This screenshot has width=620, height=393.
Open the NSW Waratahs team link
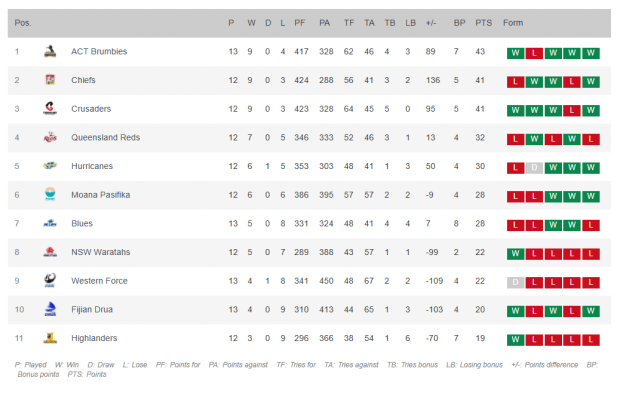pyautogui.click(x=100, y=252)
